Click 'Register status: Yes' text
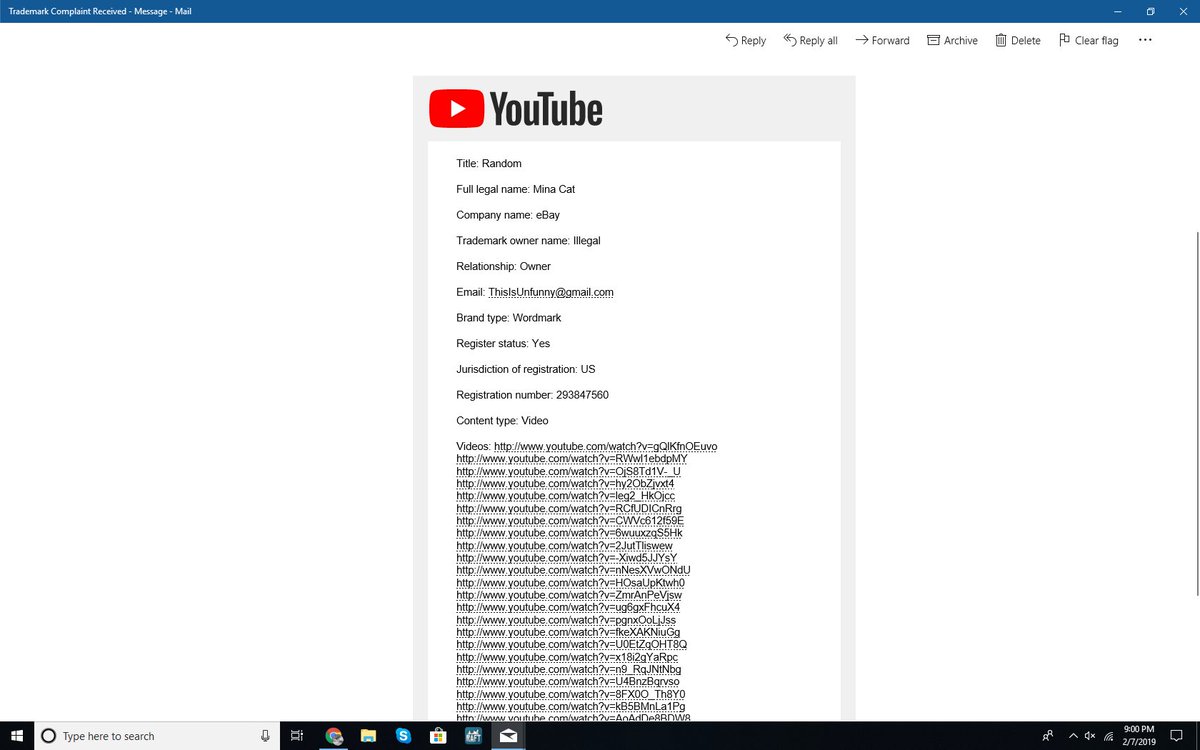This screenshot has height=750, width=1200. pyautogui.click(x=503, y=343)
